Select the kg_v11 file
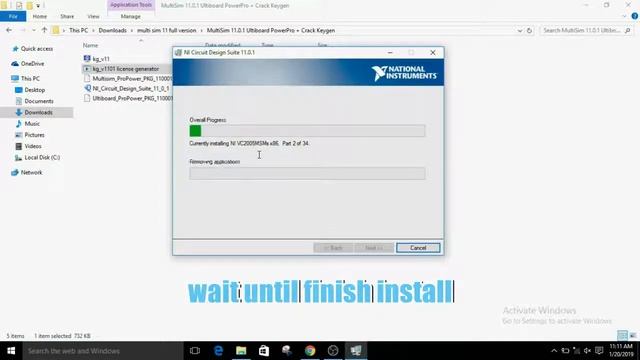This screenshot has height=360, width=640. pyautogui.click(x=101, y=59)
